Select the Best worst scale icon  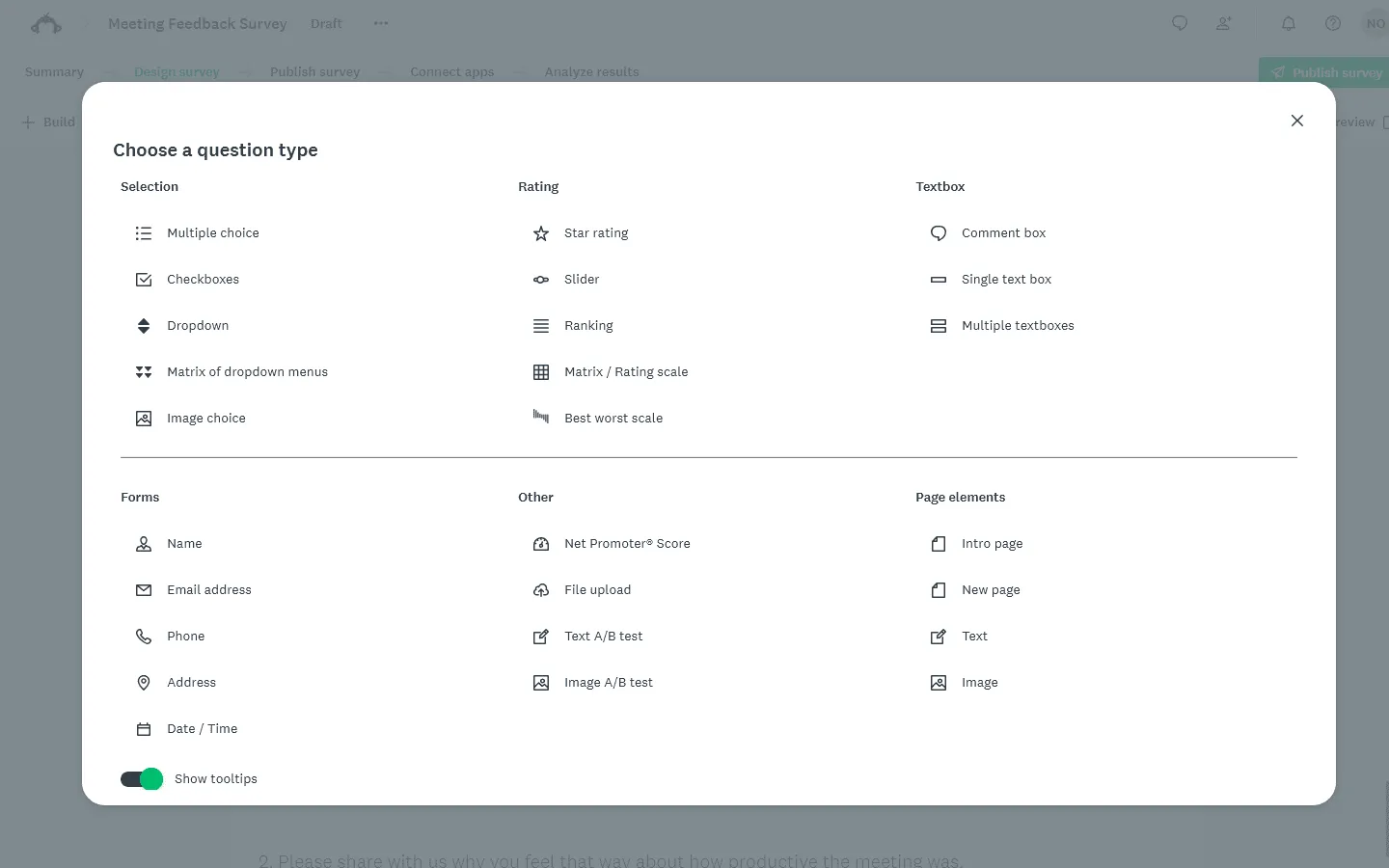point(541,418)
